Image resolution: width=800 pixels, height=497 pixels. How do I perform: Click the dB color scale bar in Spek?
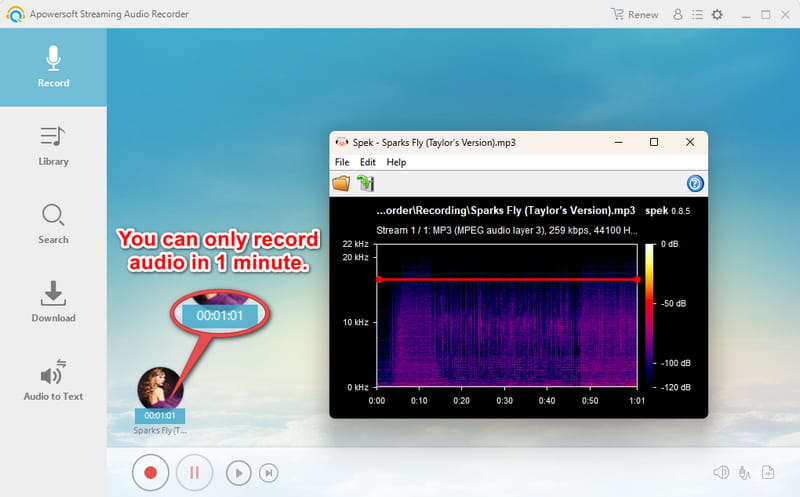click(649, 315)
